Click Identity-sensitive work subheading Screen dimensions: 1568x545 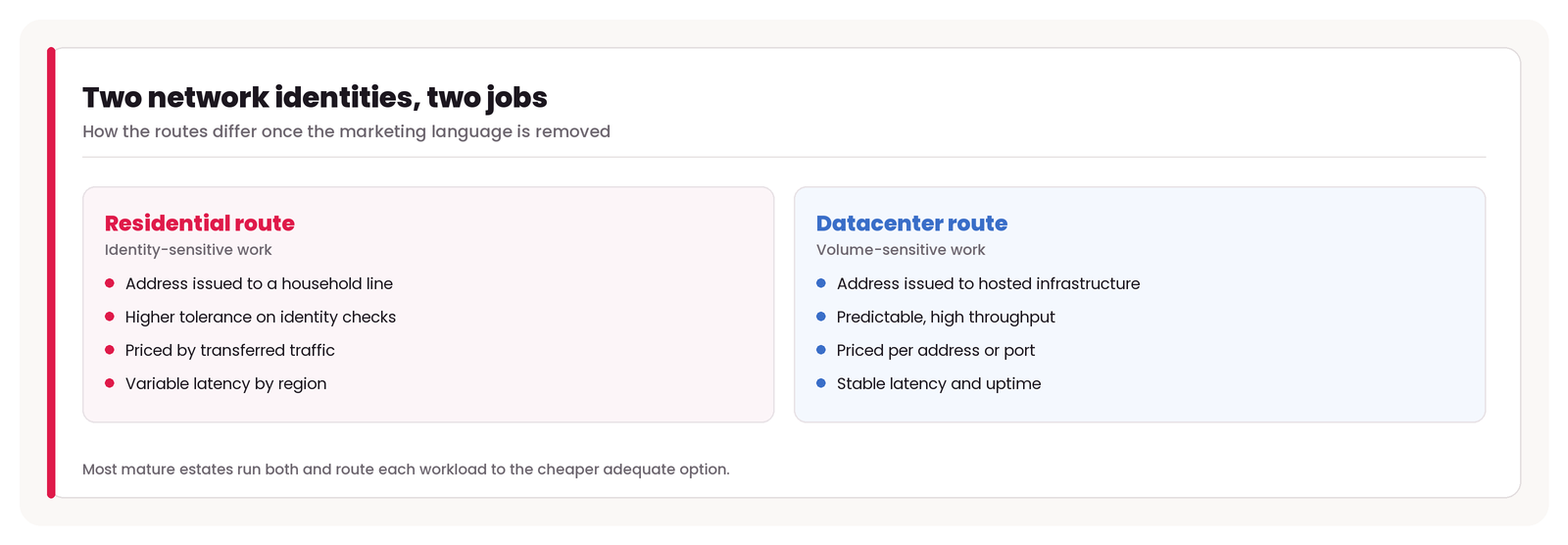pyautogui.click(x=188, y=250)
